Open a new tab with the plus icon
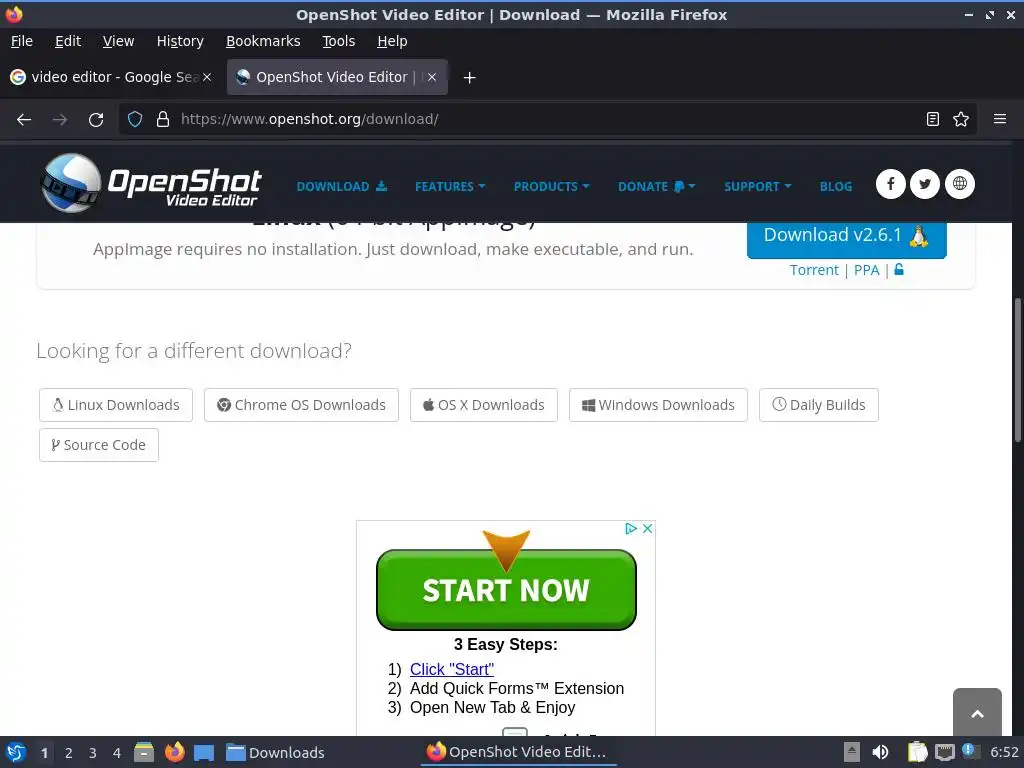This screenshot has height=768, width=1024. point(469,78)
